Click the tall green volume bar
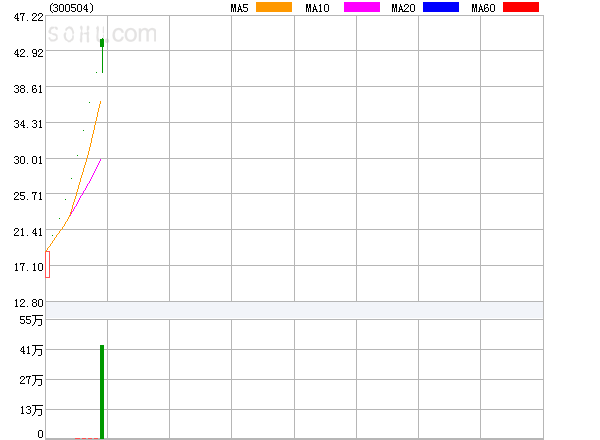The height and width of the screenshot is (440, 600). point(102,392)
